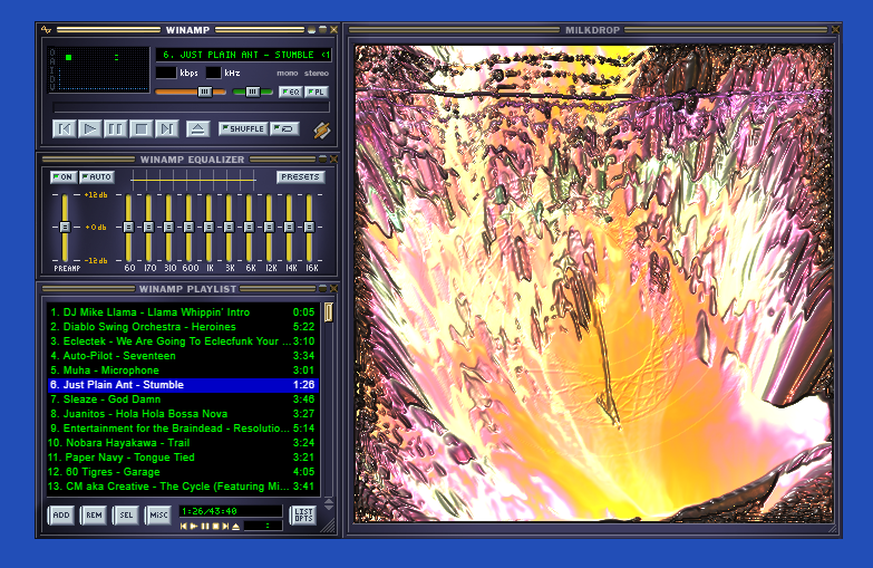Click the +12 db label in equalizer
The height and width of the screenshot is (568, 873).
[x=96, y=195]
